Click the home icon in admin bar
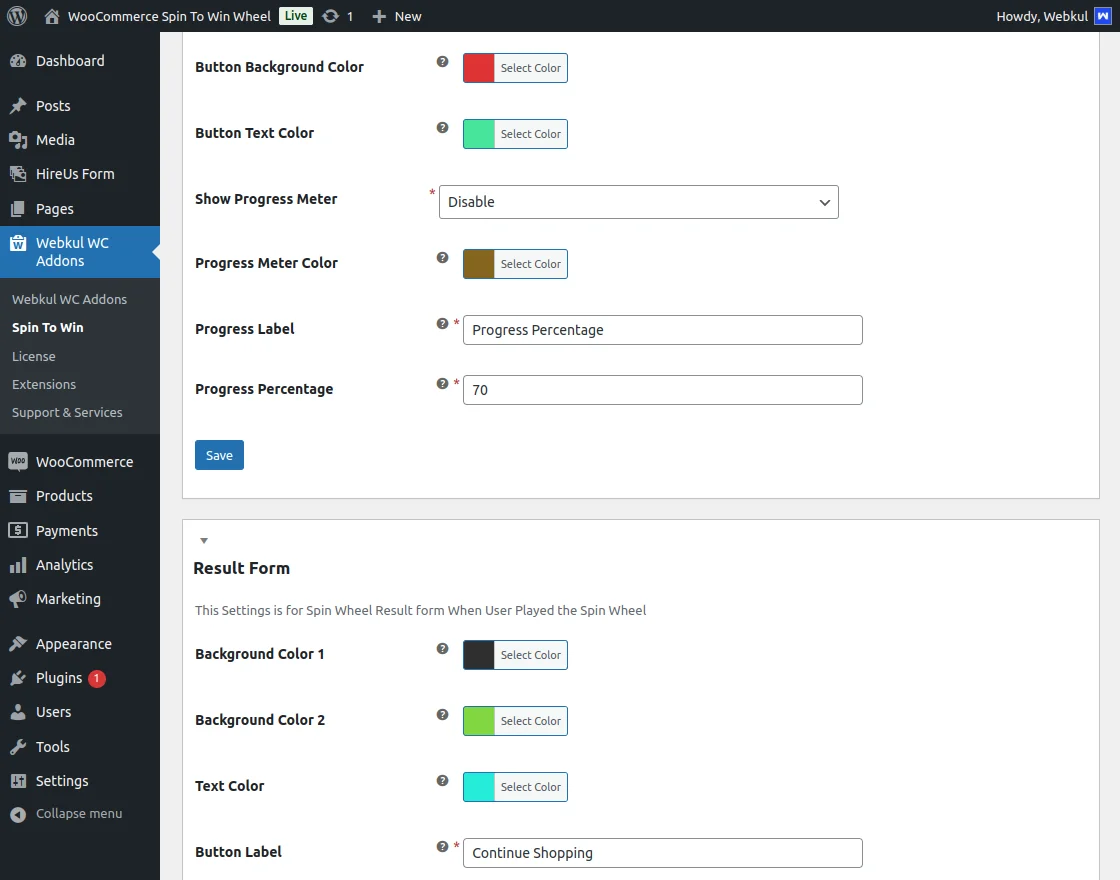Image resolution: width=1120 pixels, height=880 pixels. pos(51,16)
